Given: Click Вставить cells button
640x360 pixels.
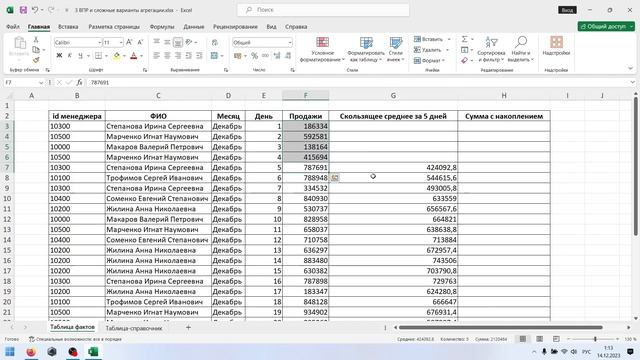Looking at the screenshot, I should click(428, 39).
